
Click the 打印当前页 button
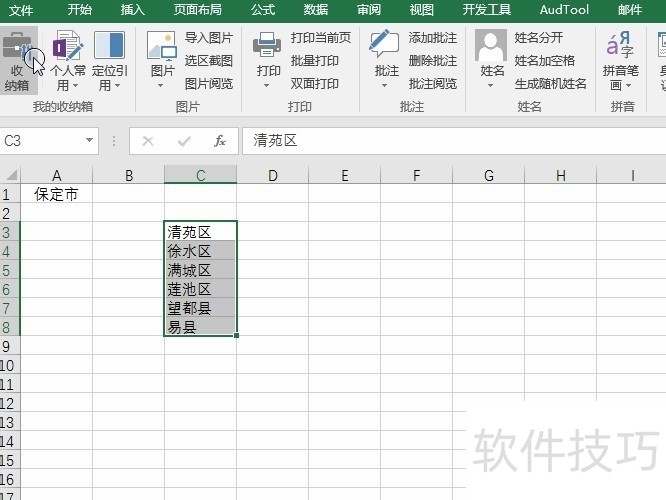pos(321,38)
